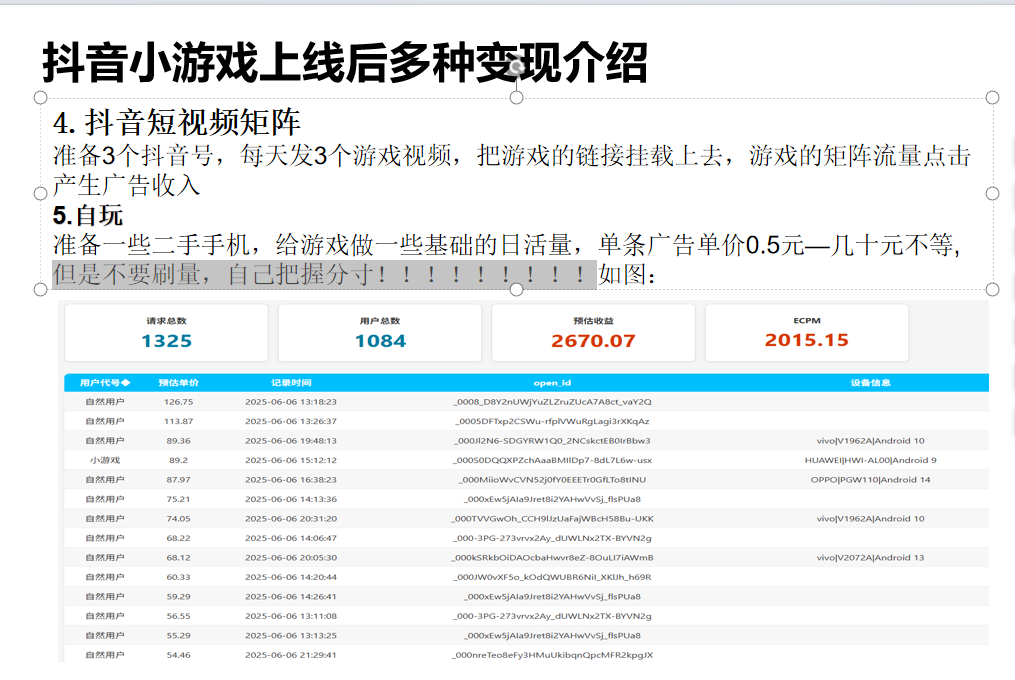Click the 小游戏 row with price 89.2
The height and width of the screenshot is (680, 1015).
tap(105, 460)
